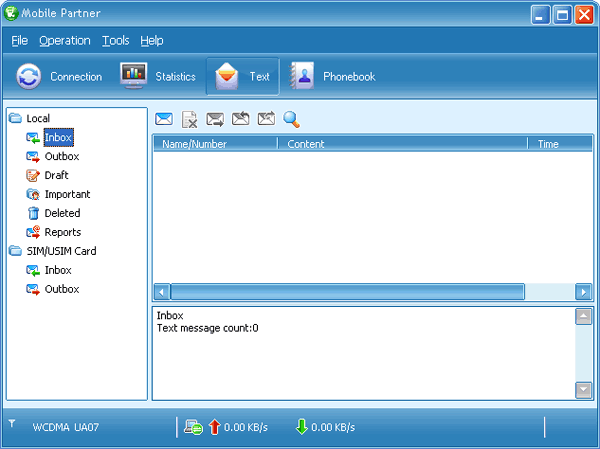Viewport: 600px width, 449px height.
Task: Click the Important folder icon
Action: pos(33,194)
